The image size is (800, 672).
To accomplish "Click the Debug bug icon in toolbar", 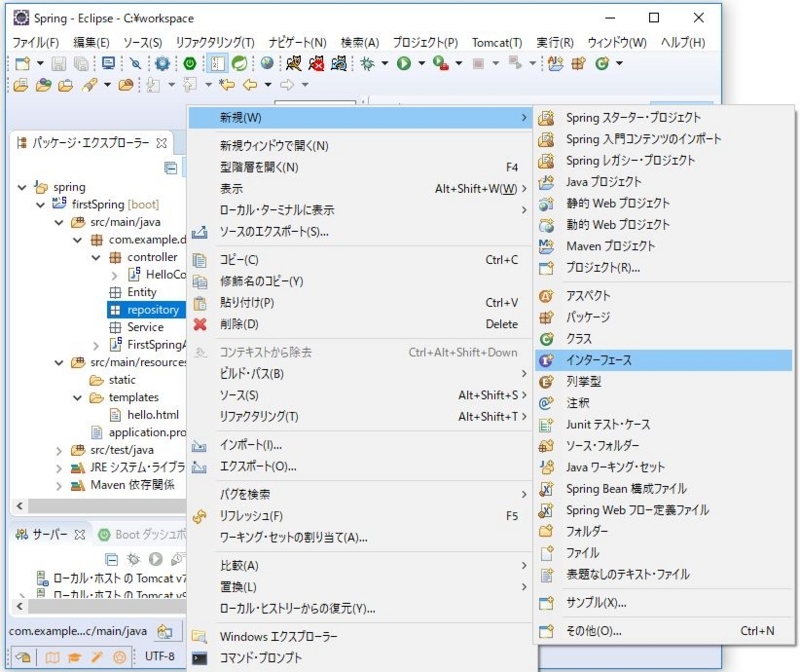I will pyautogui.click(x=367, y=63).
